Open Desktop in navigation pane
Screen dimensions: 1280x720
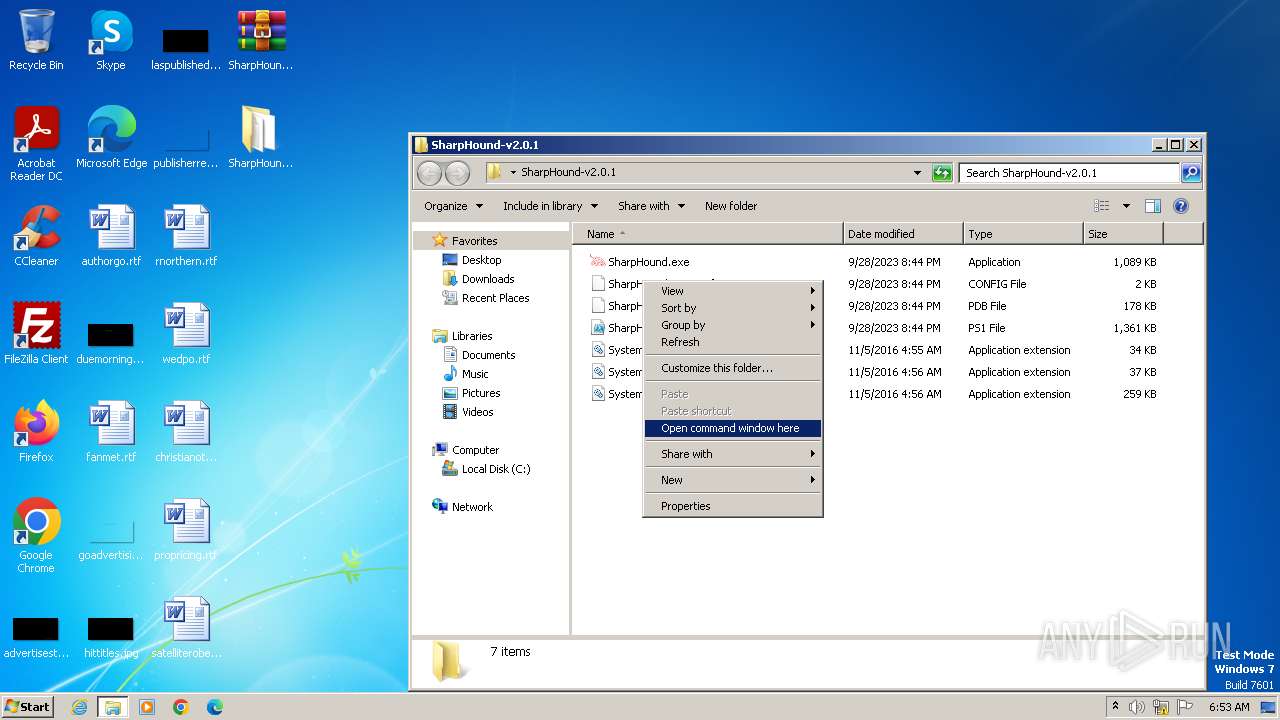[481, 260]
